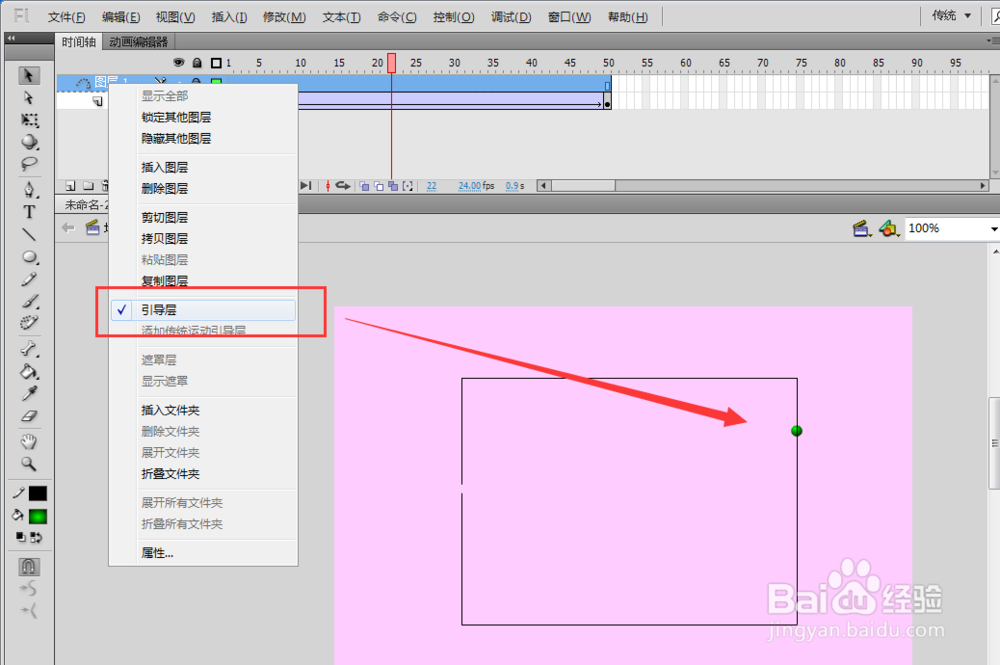Viewport: 1000px width, 665px height.
Task: Open the 文件(F) menu
Action: point(66,17)
